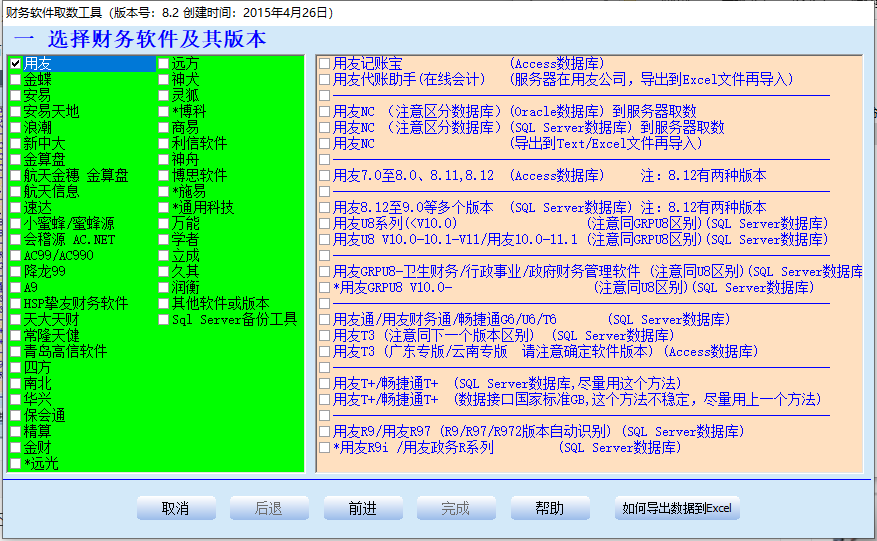Select the 立成 checkbox

163,256
